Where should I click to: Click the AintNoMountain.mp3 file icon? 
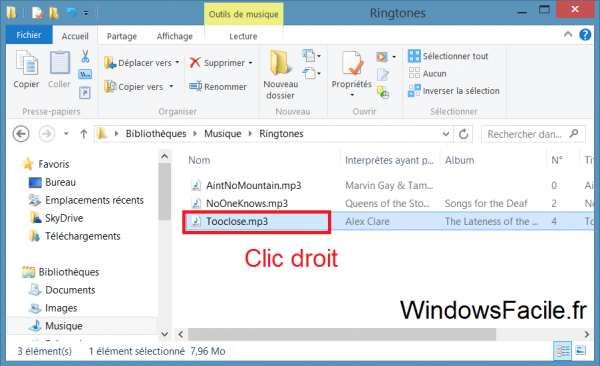(196, 185)
